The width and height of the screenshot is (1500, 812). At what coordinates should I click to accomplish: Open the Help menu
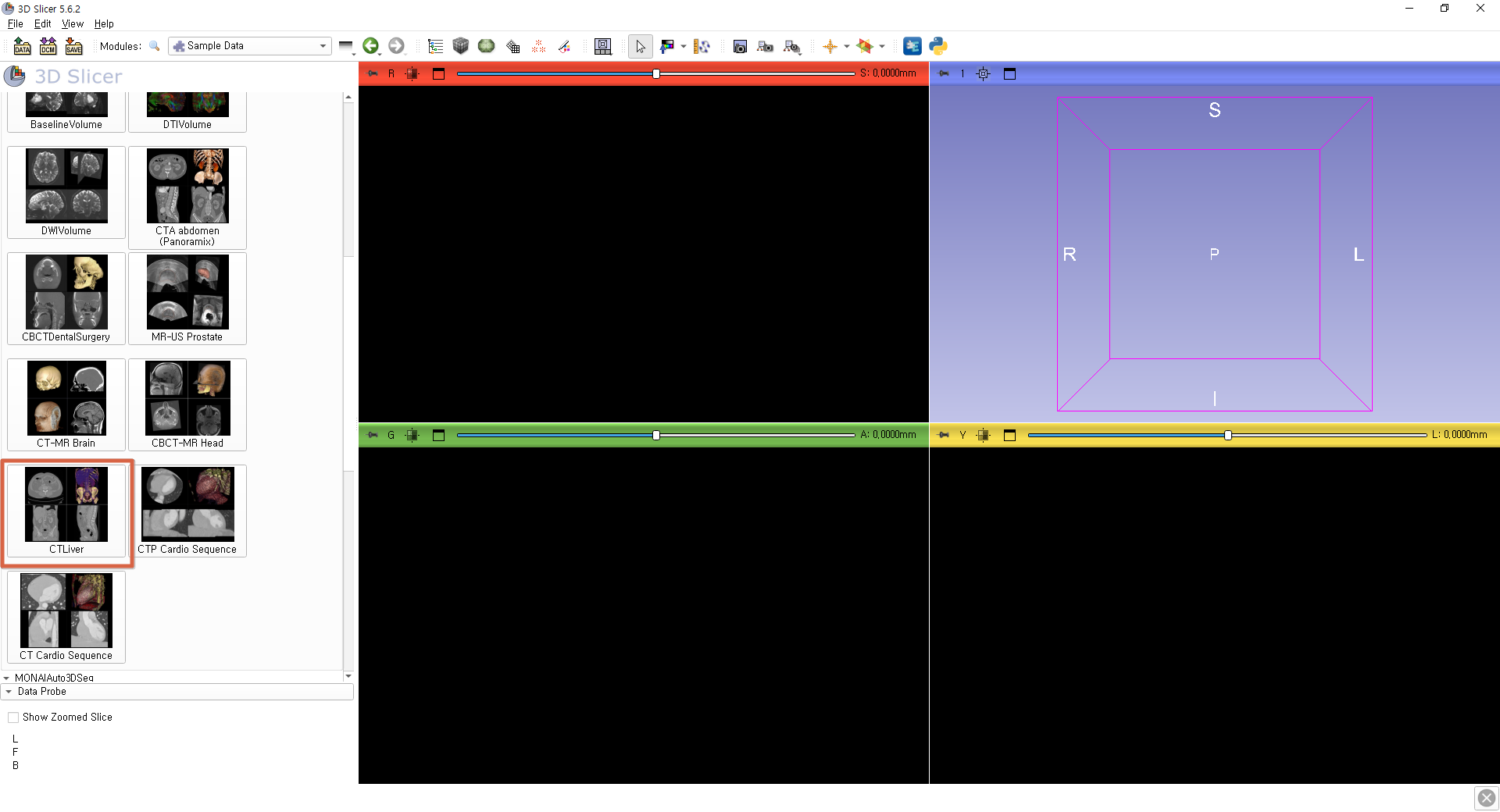(104, 24)
